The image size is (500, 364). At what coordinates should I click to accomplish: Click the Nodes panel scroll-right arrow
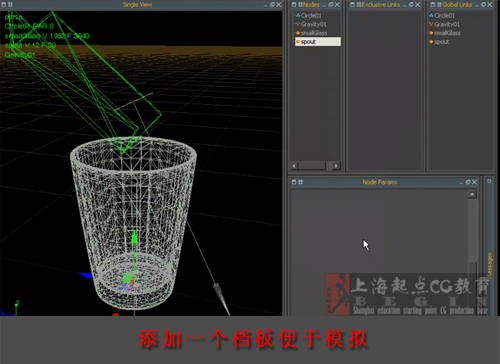point(336,166)
